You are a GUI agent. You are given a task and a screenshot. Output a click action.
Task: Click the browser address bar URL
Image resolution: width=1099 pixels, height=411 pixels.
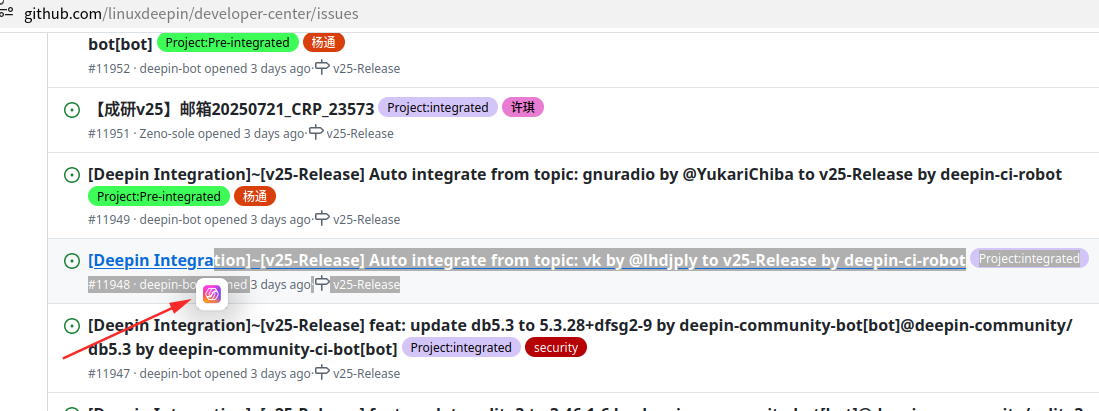click(x=191, y=13)
